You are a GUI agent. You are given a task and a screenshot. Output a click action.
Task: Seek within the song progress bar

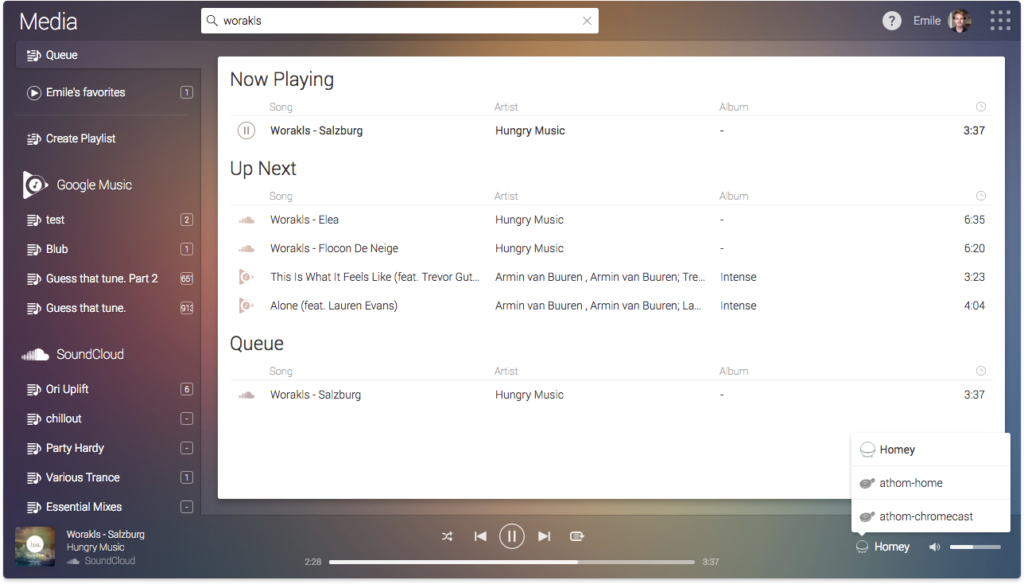(x=511, y=562)
